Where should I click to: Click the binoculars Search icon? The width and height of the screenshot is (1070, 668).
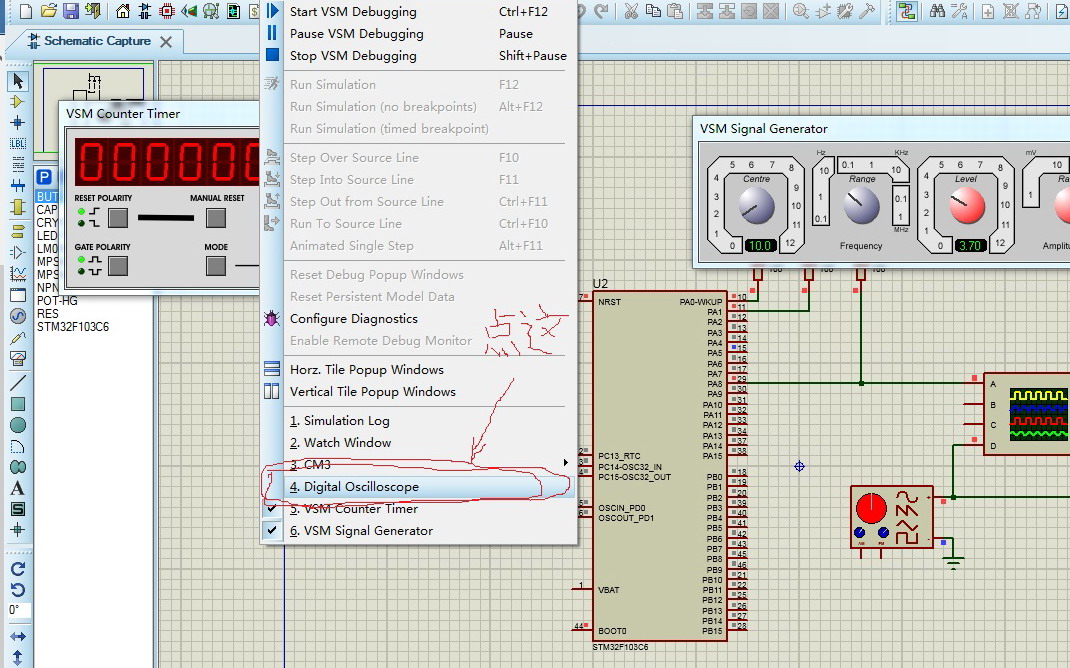(937, 11)
